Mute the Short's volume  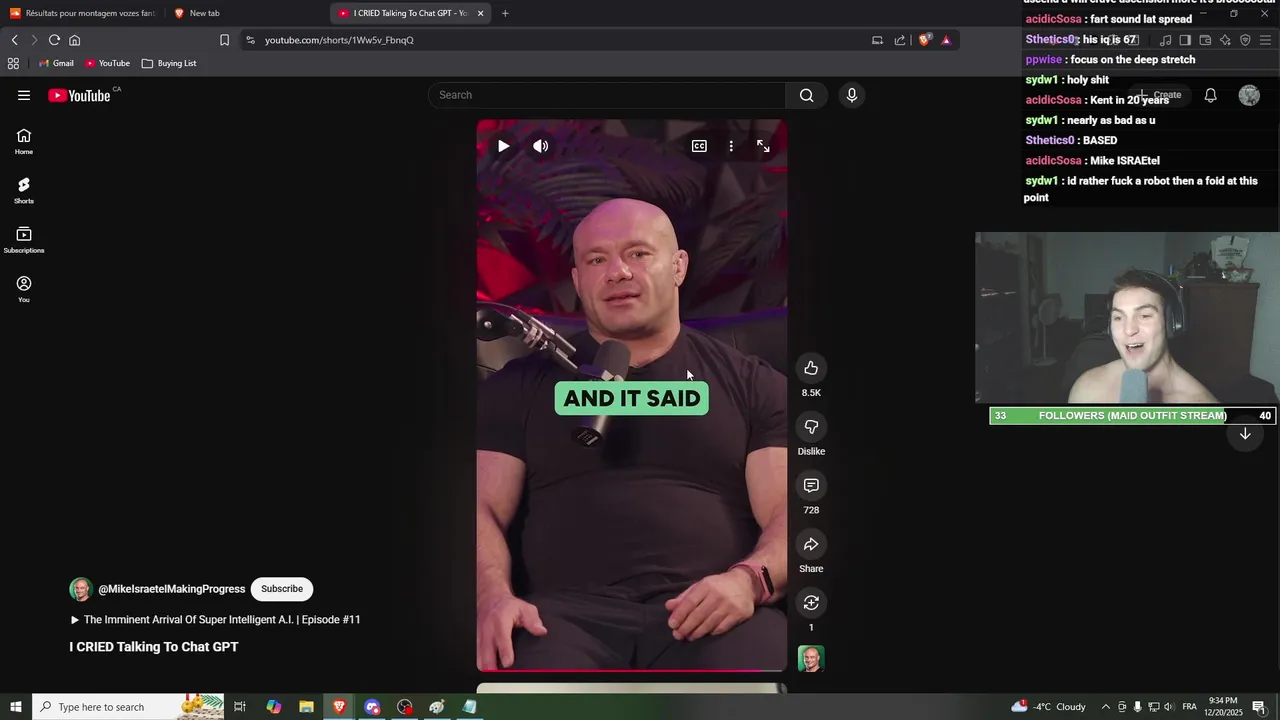[541, 146]
